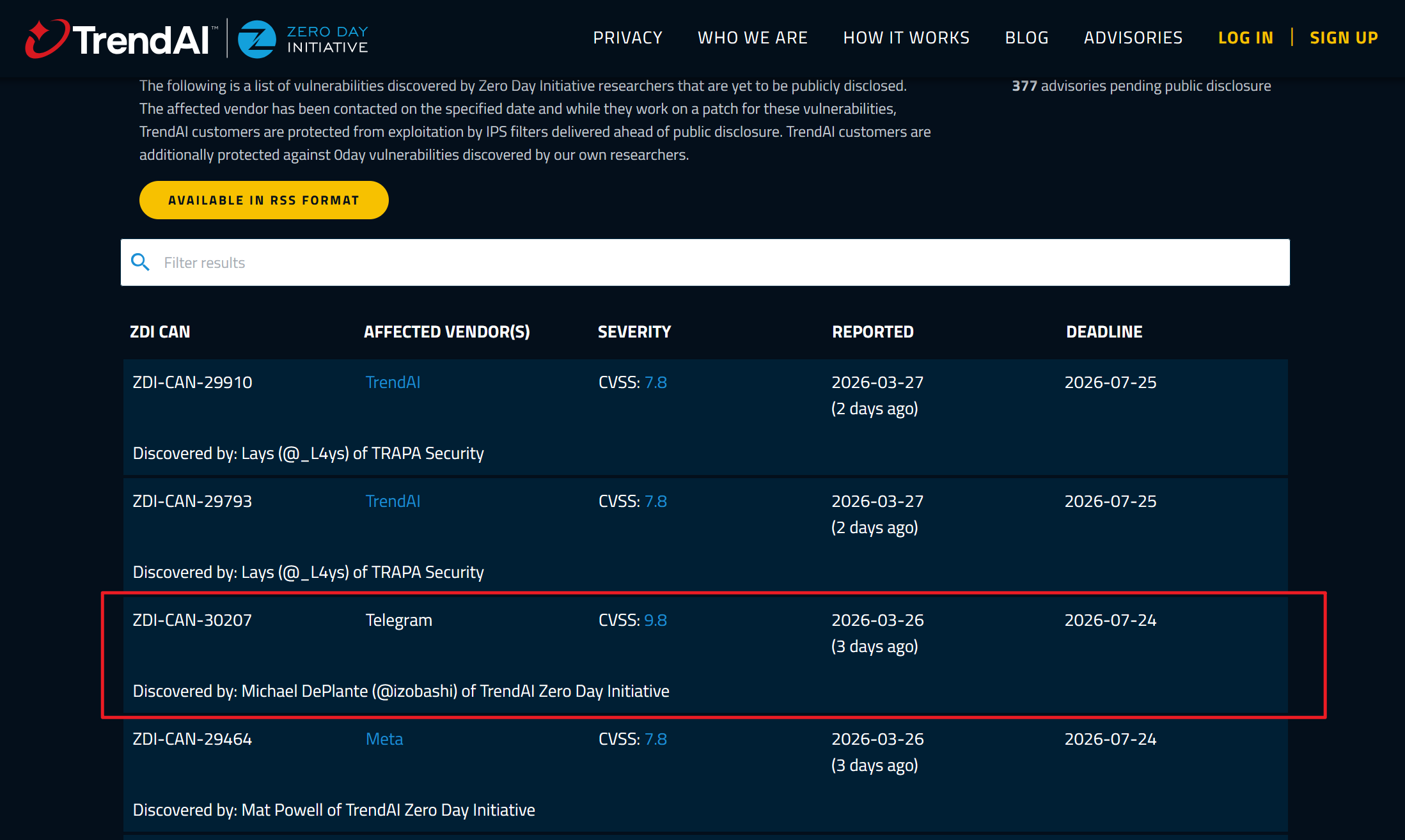Click Available in RSS Format button
The width and height of the screenshot is (1405, 840).
point(263,200)
